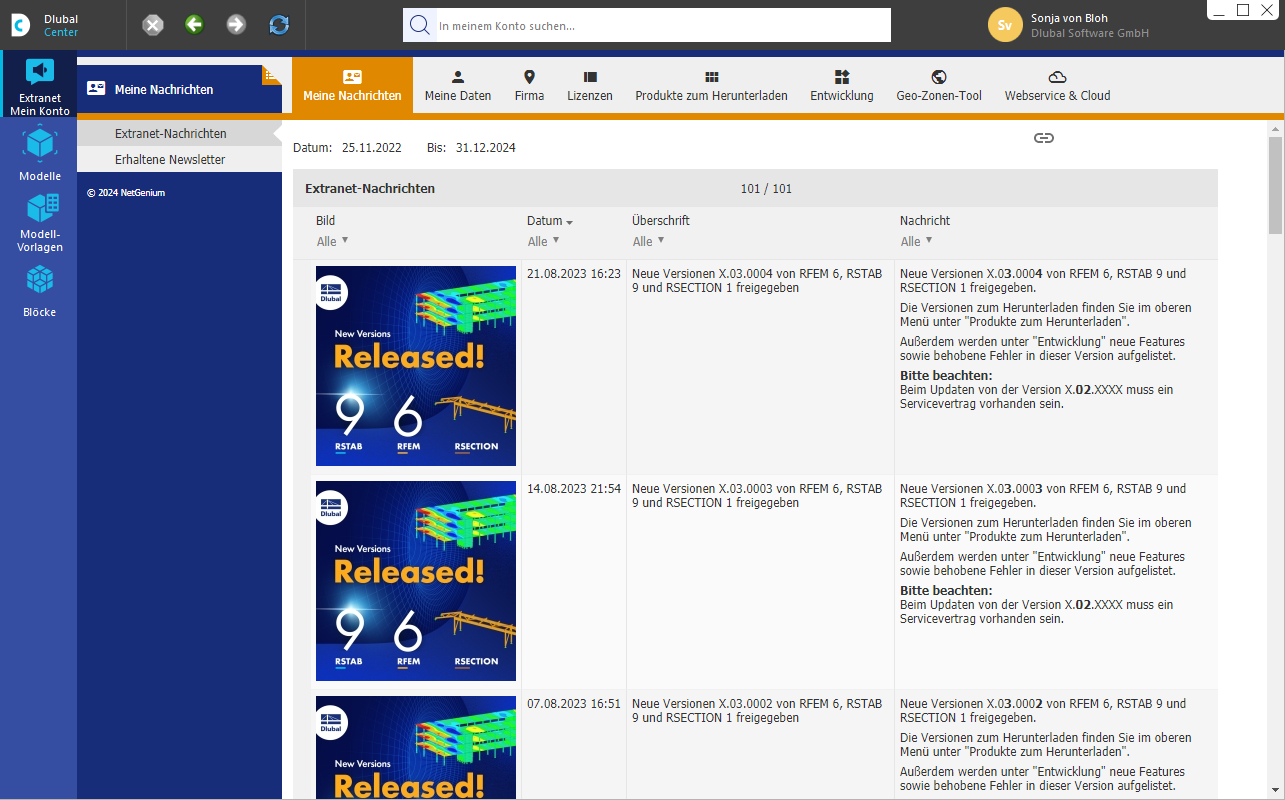Open the Geo-Zonen-Tool
This screenshot has width=1285, height=800.
click(938, 84)
